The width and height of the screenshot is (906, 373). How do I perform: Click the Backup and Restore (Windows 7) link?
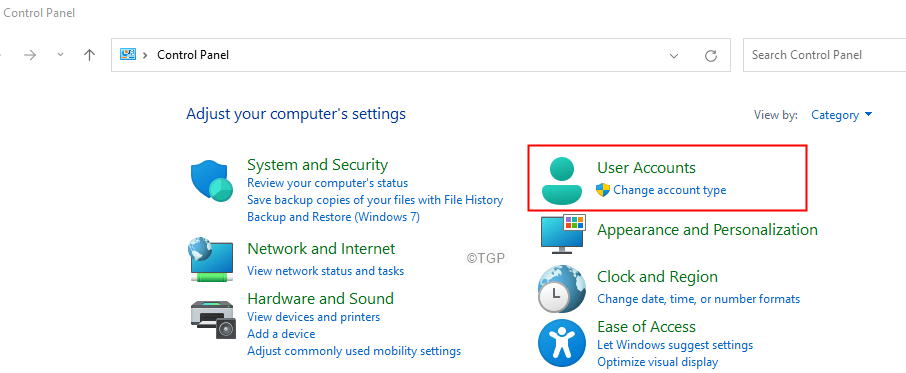(333, 217)
